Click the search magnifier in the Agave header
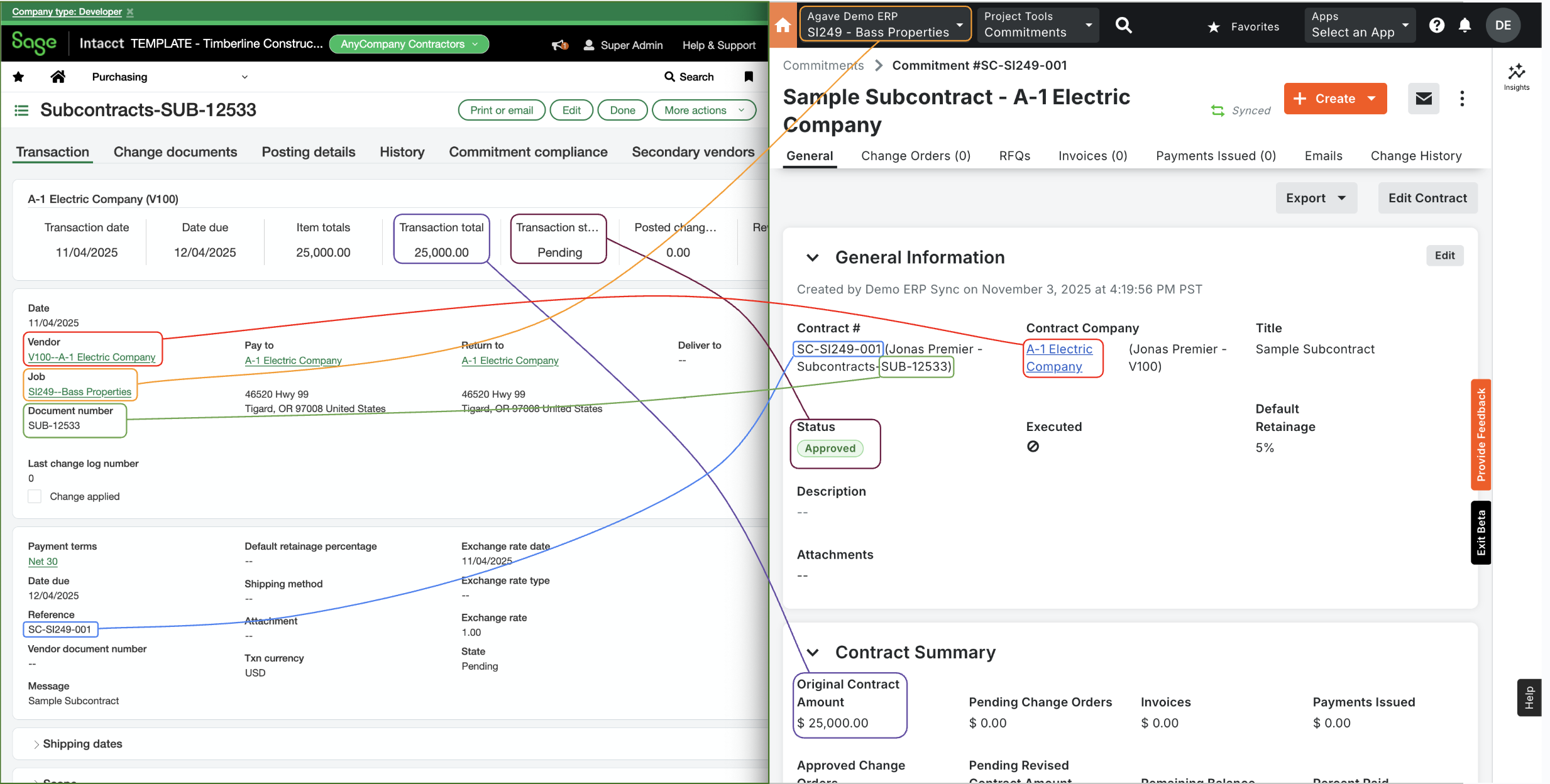The height and width of the screenshot is (784, 1550). 1124,25
